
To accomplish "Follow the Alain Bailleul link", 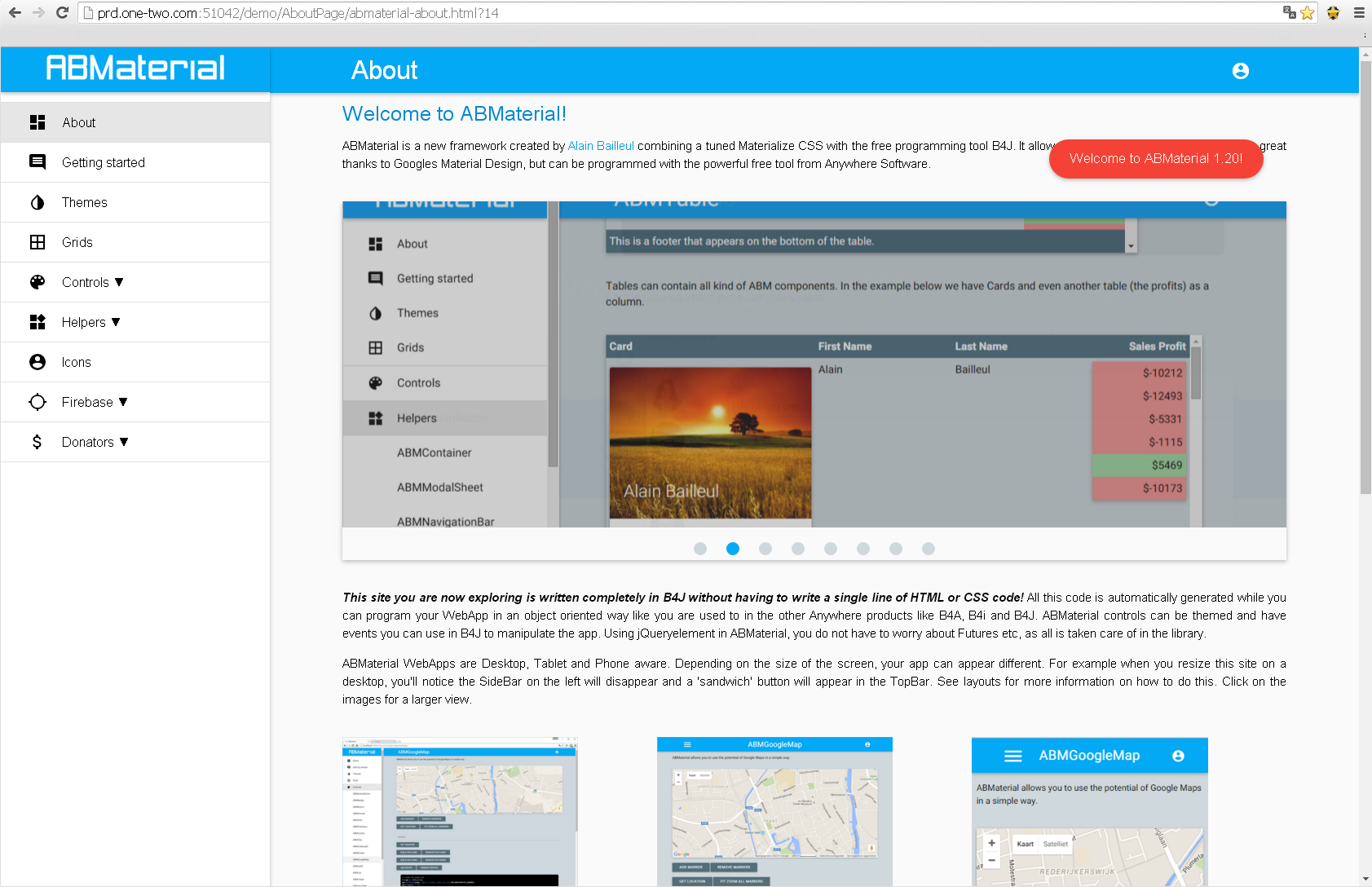I will coord(601,146).
